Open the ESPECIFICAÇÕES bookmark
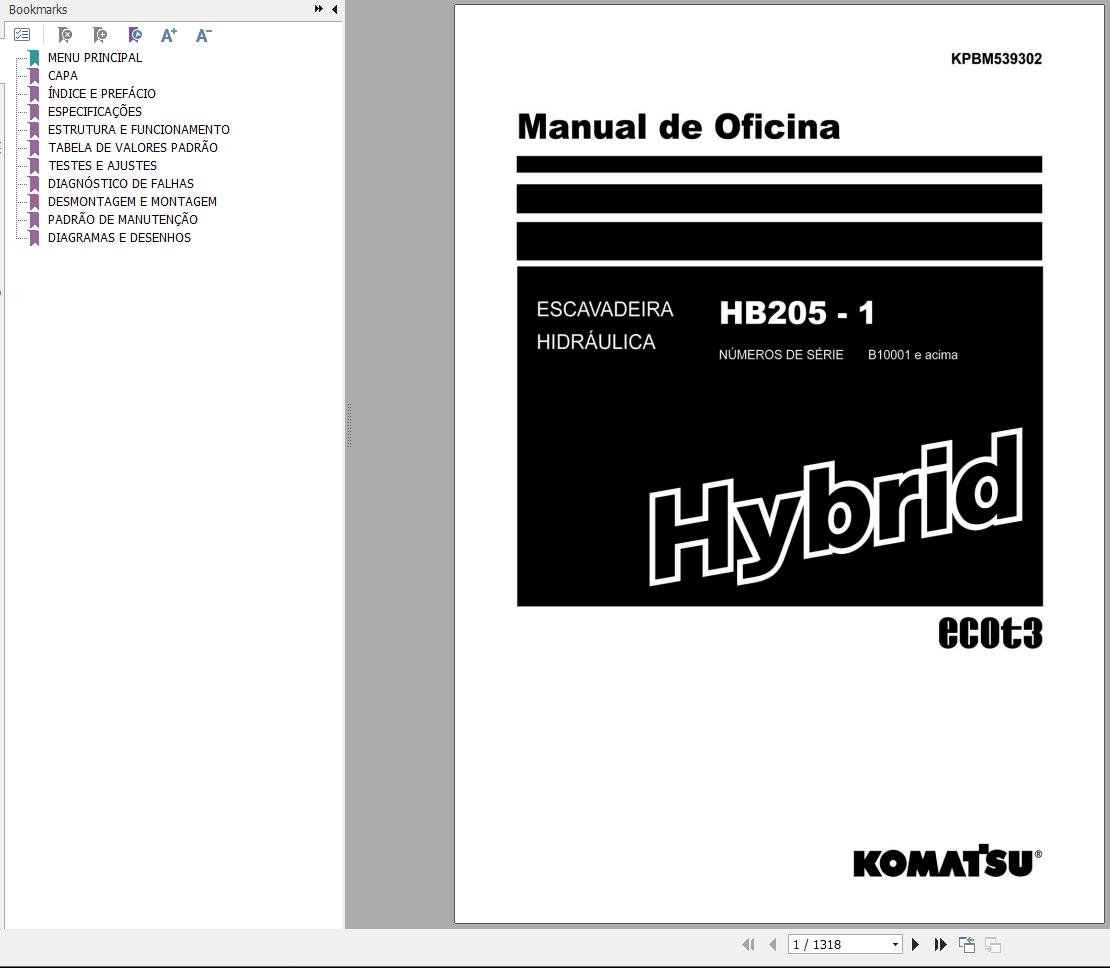Screen dimensions: 1110x968 pyautogui.click(x=95, y=111)
